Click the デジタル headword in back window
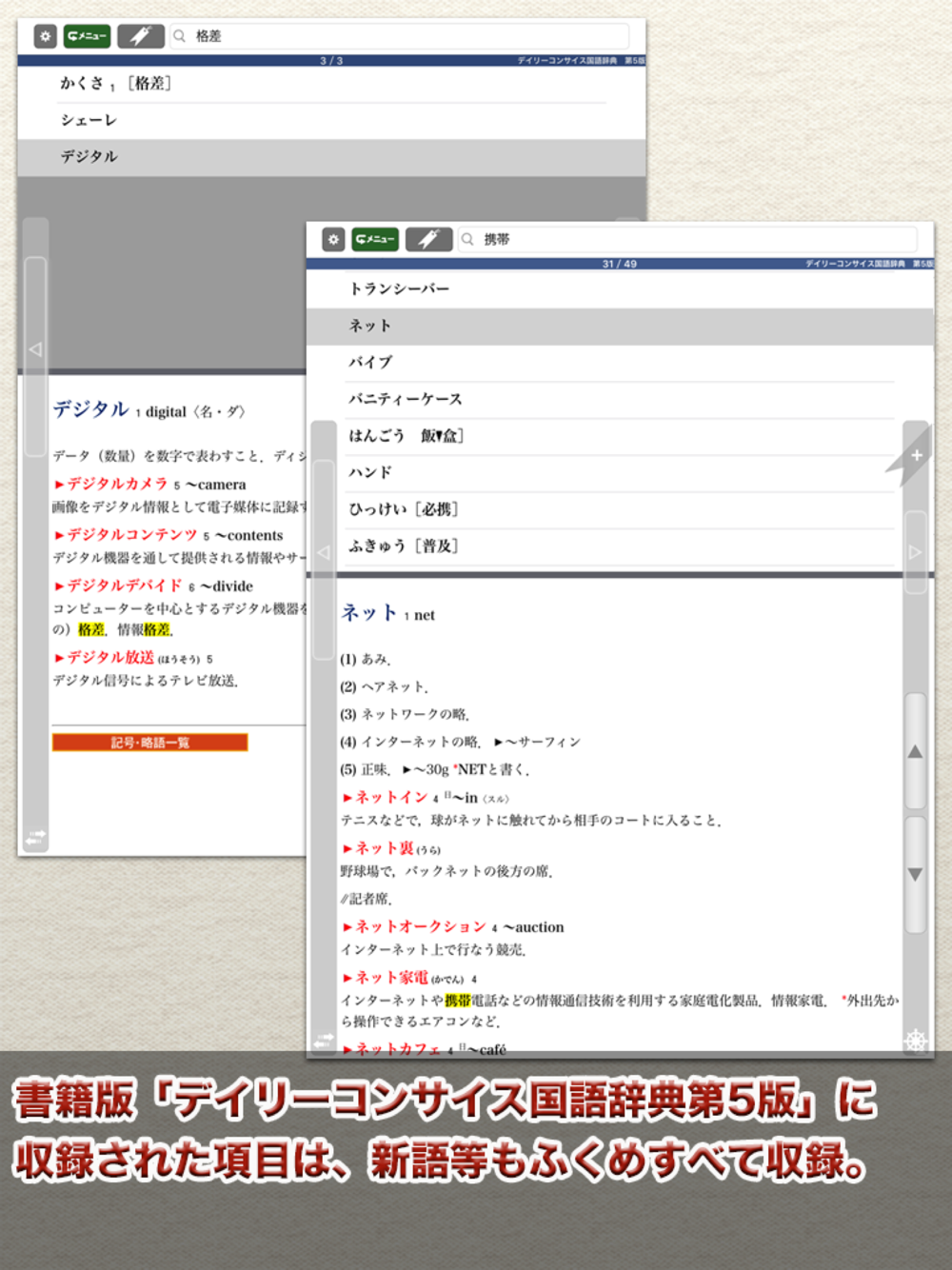This screenshot has width=952, height=1270. pyautogui.click(x=90, y=409)
